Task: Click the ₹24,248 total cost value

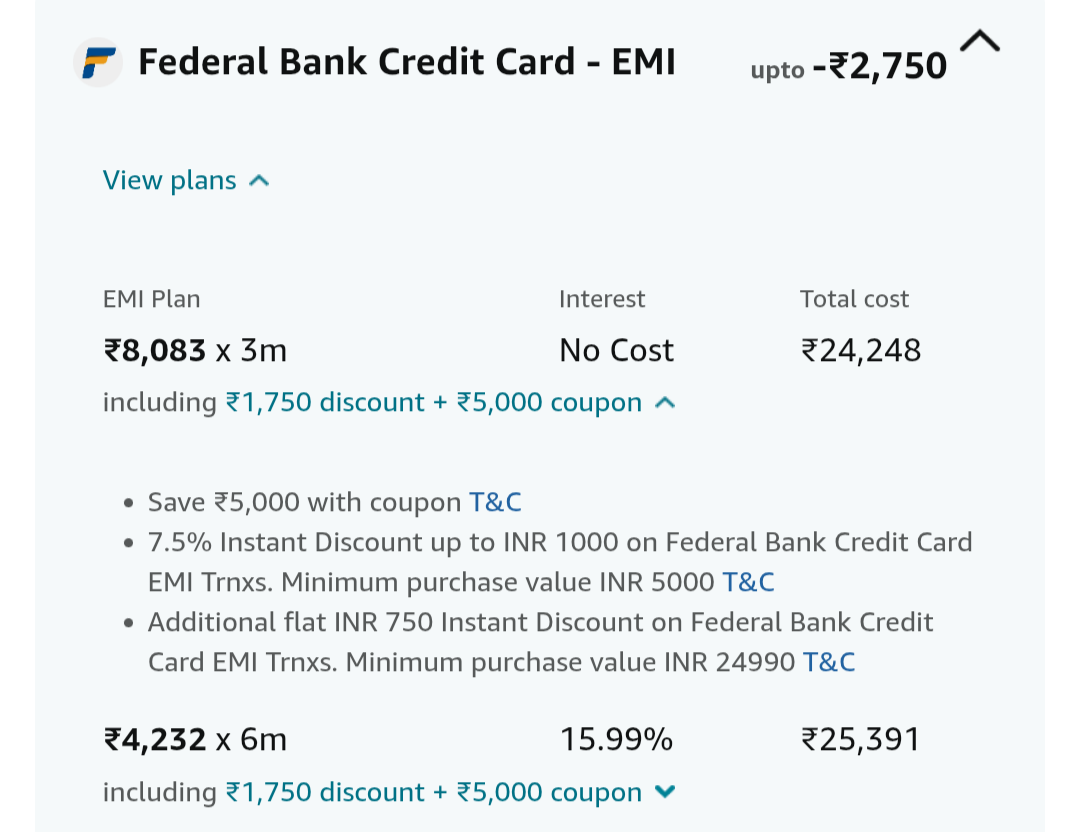Action: tap(860, 351)
